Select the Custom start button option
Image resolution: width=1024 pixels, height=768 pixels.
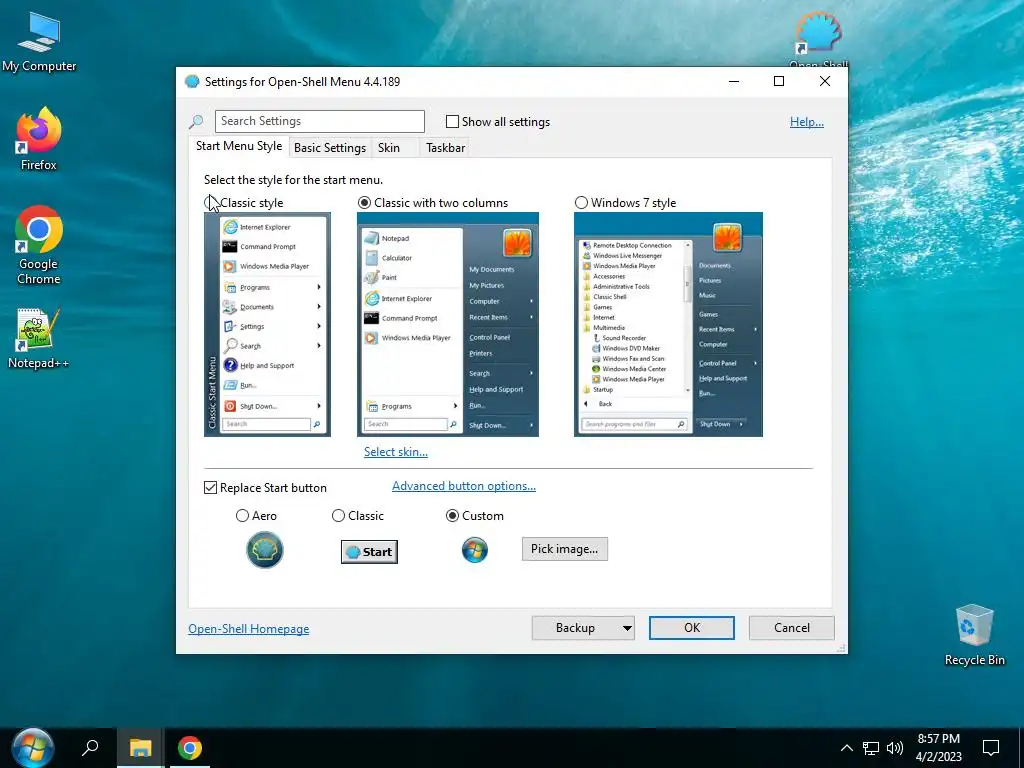(x=452, y=516)
